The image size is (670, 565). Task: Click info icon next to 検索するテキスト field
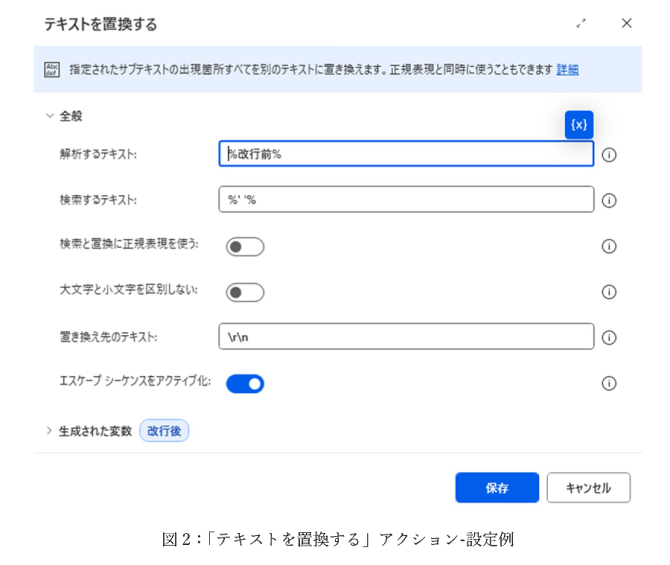[x=609, y=200]
